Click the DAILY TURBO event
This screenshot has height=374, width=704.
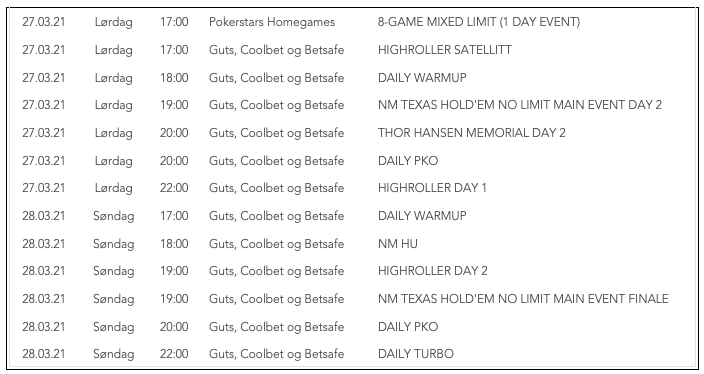click(x=415, y=354)
